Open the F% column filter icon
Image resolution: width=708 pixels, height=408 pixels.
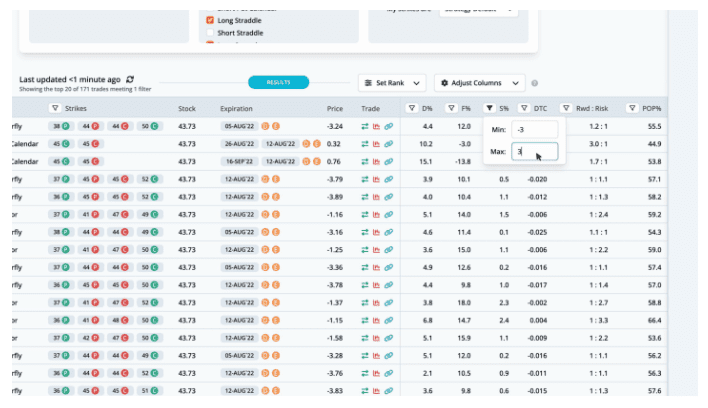[x=450, y=108]
